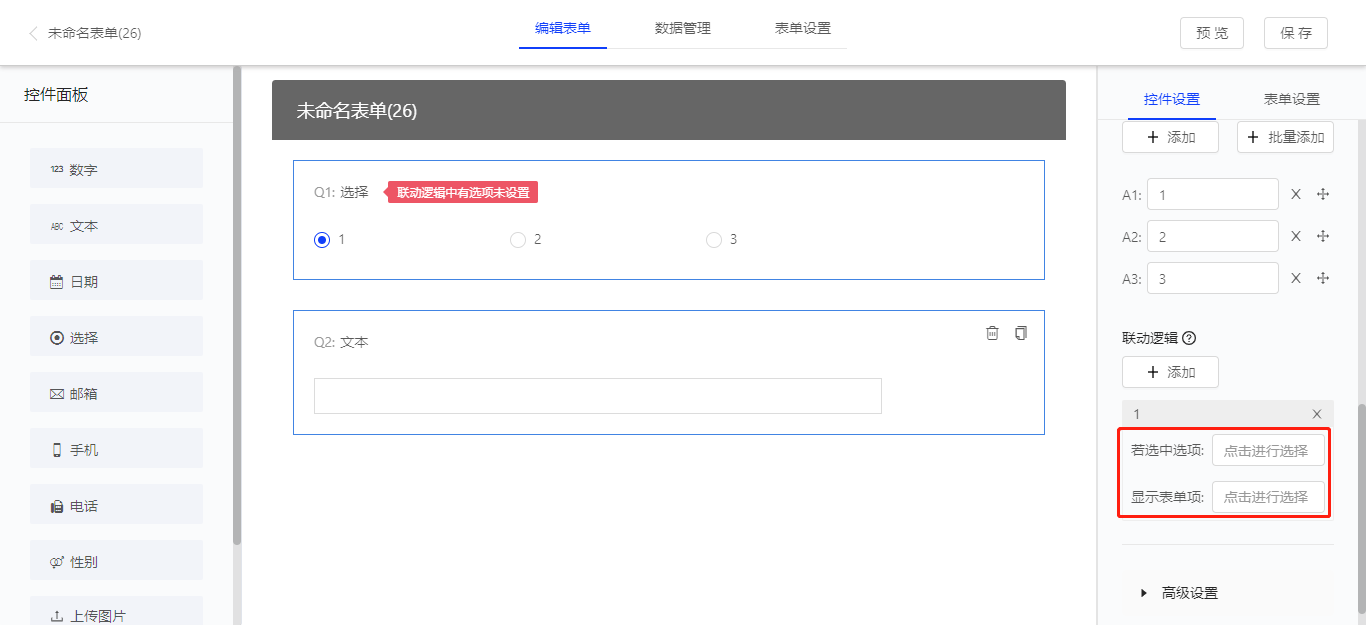Screen dimensions: 1366x625
Task: Close linkage rule 1 with X
Action: 1317,414
